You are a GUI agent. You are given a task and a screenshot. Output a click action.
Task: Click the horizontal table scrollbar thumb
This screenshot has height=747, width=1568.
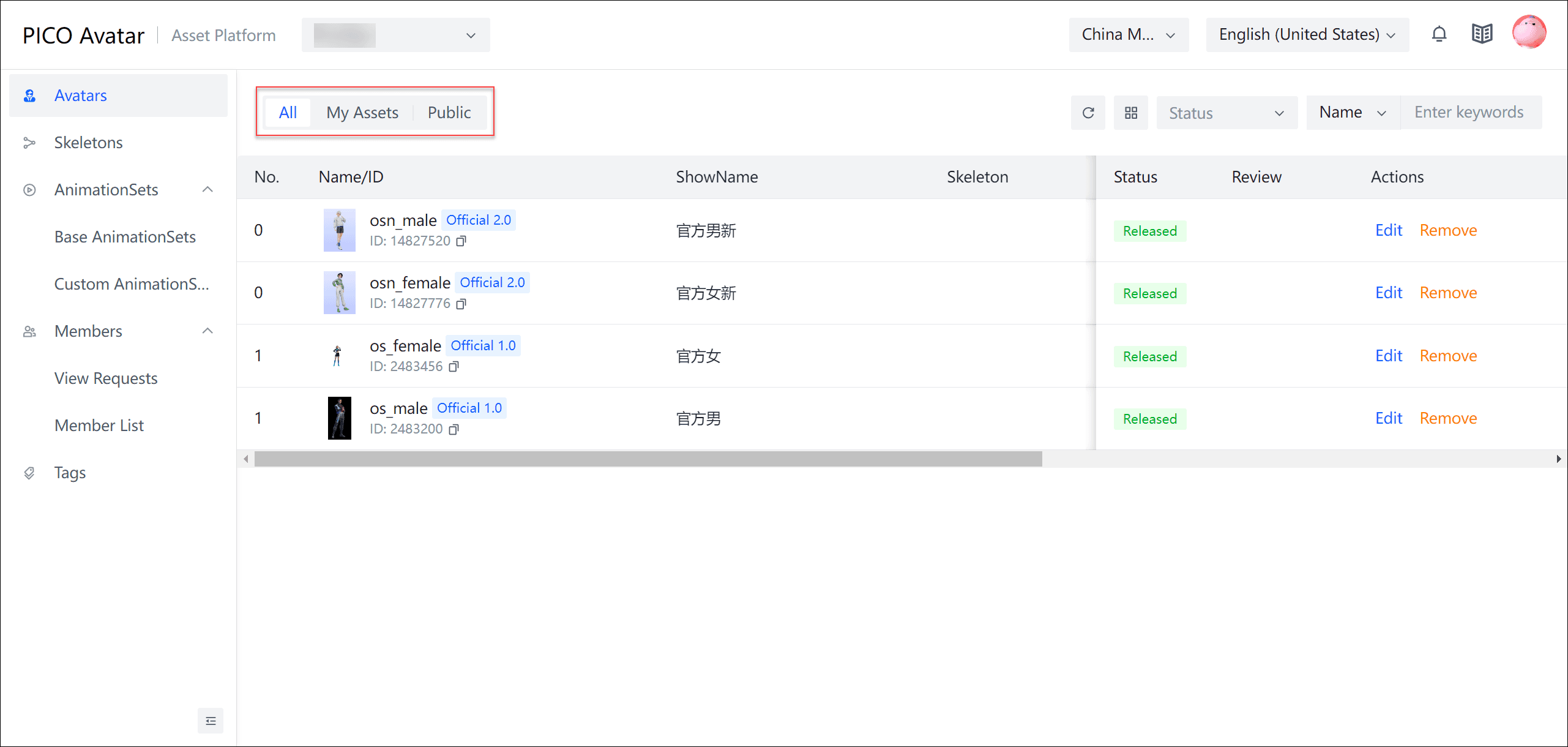[x=648, y=459]
